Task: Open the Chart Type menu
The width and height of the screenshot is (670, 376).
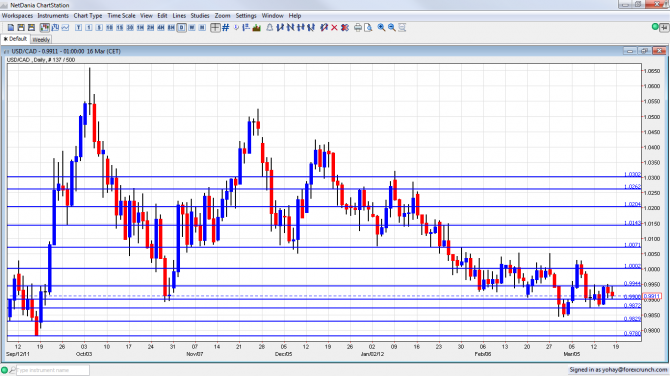Action: pyautogui.click(x=88, y=16)
